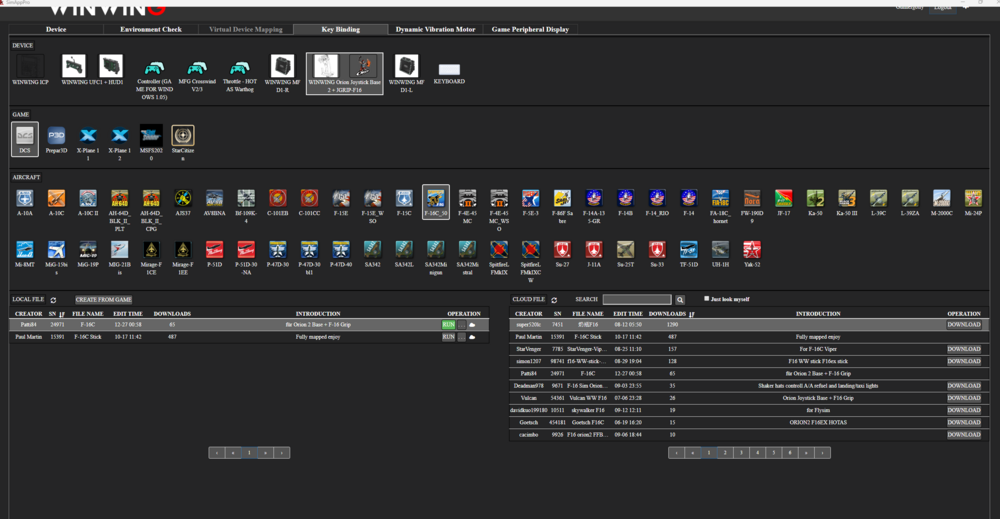Screen dimensions: 1000x519
Task: Choose the UH-1H aircraft icon
Action: pos(720,249)
